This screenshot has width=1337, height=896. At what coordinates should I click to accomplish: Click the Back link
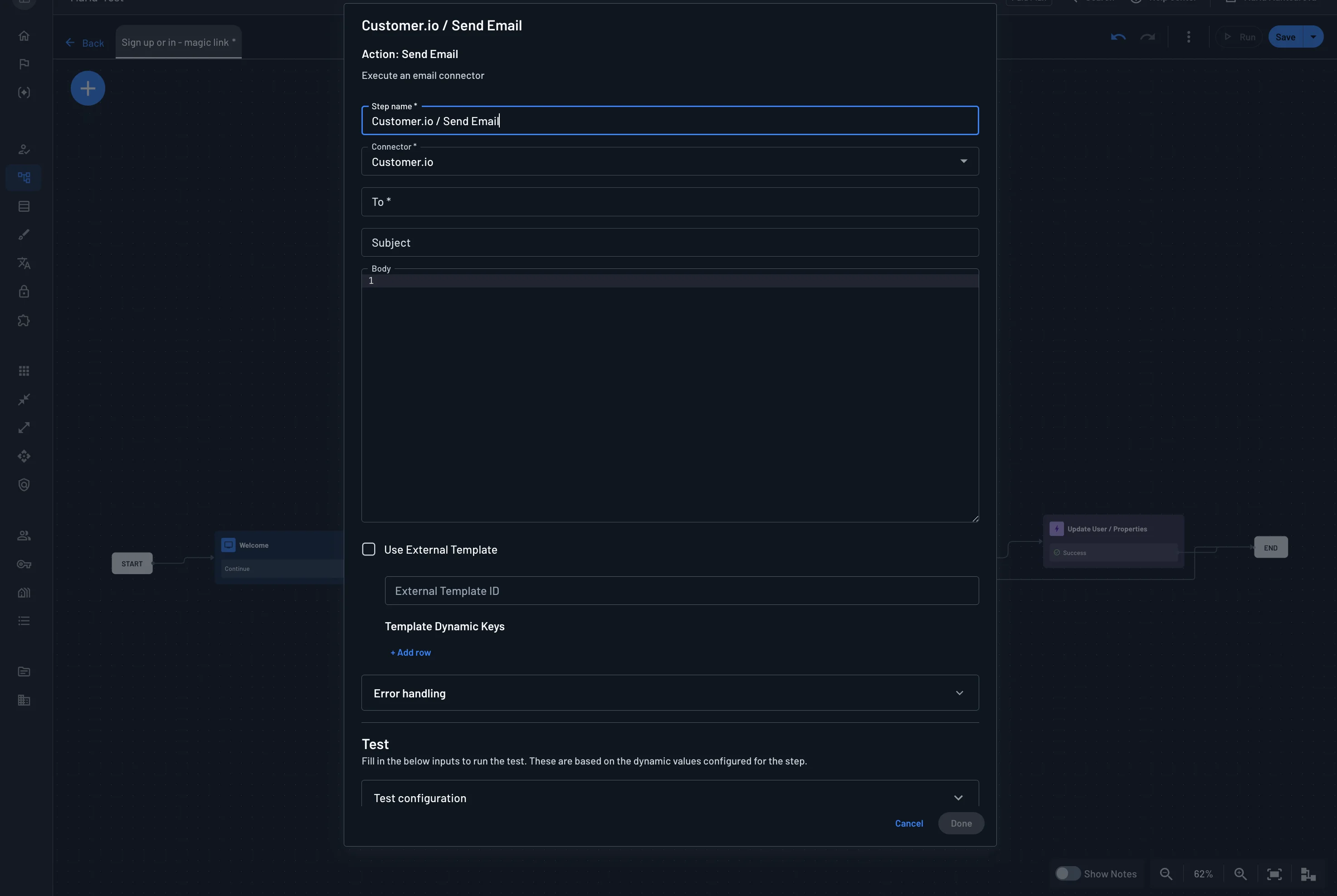click(84, 43)
